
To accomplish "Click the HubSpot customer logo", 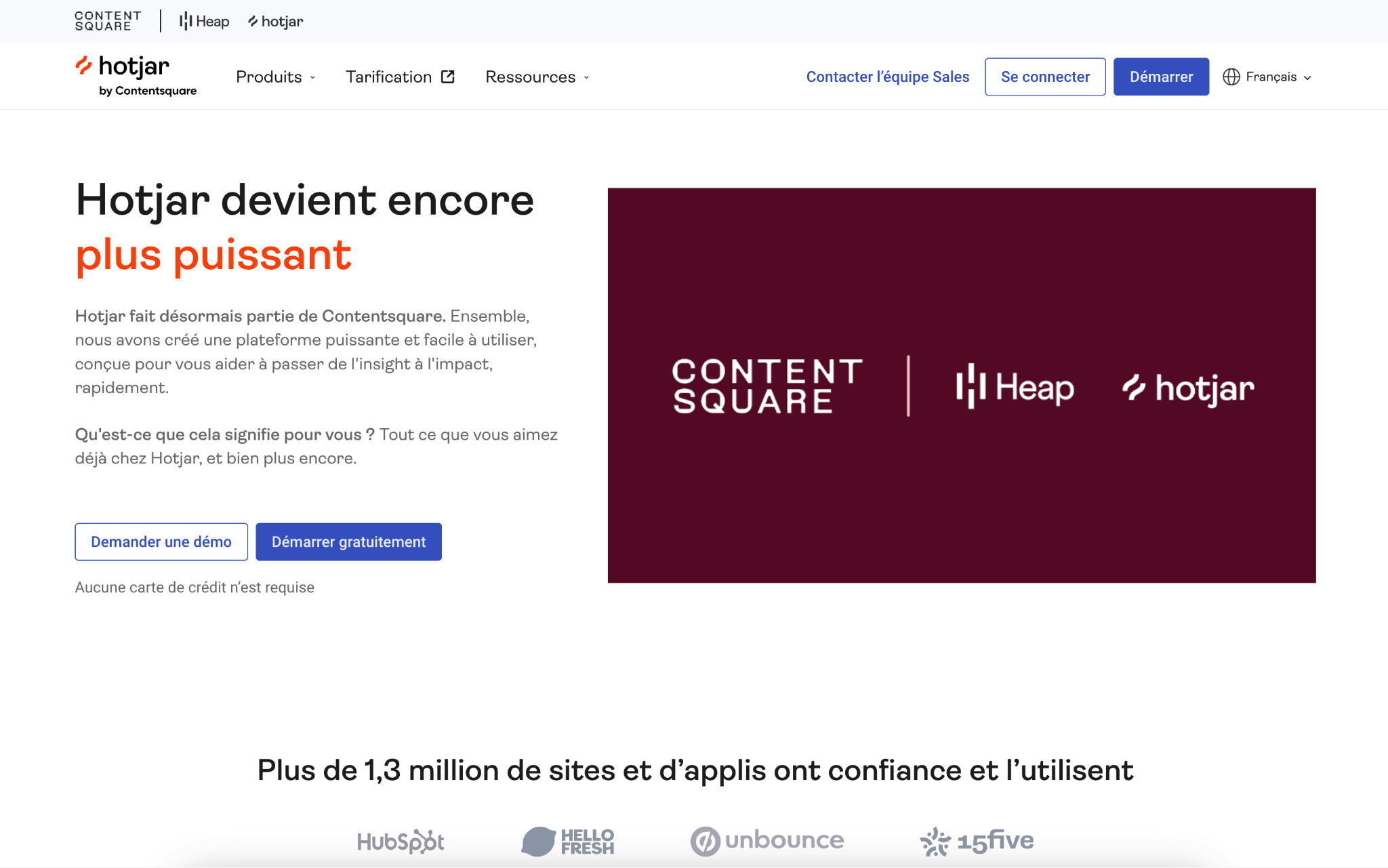I will pos(401,842).
